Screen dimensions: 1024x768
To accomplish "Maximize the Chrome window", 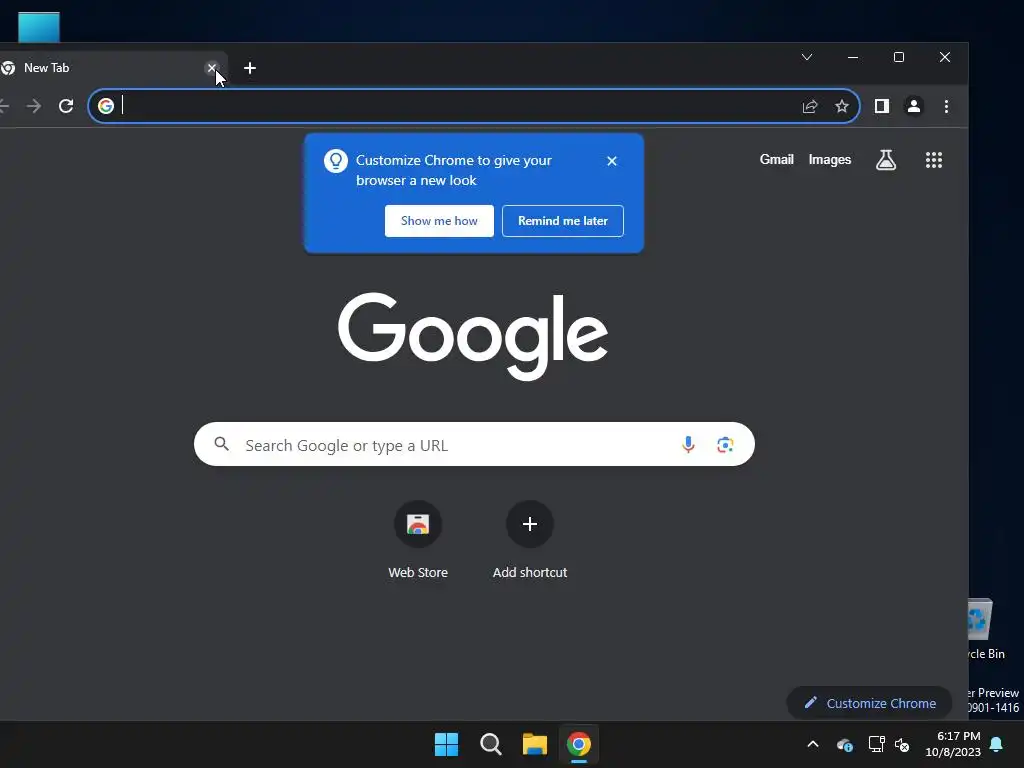I will (899, 57).
